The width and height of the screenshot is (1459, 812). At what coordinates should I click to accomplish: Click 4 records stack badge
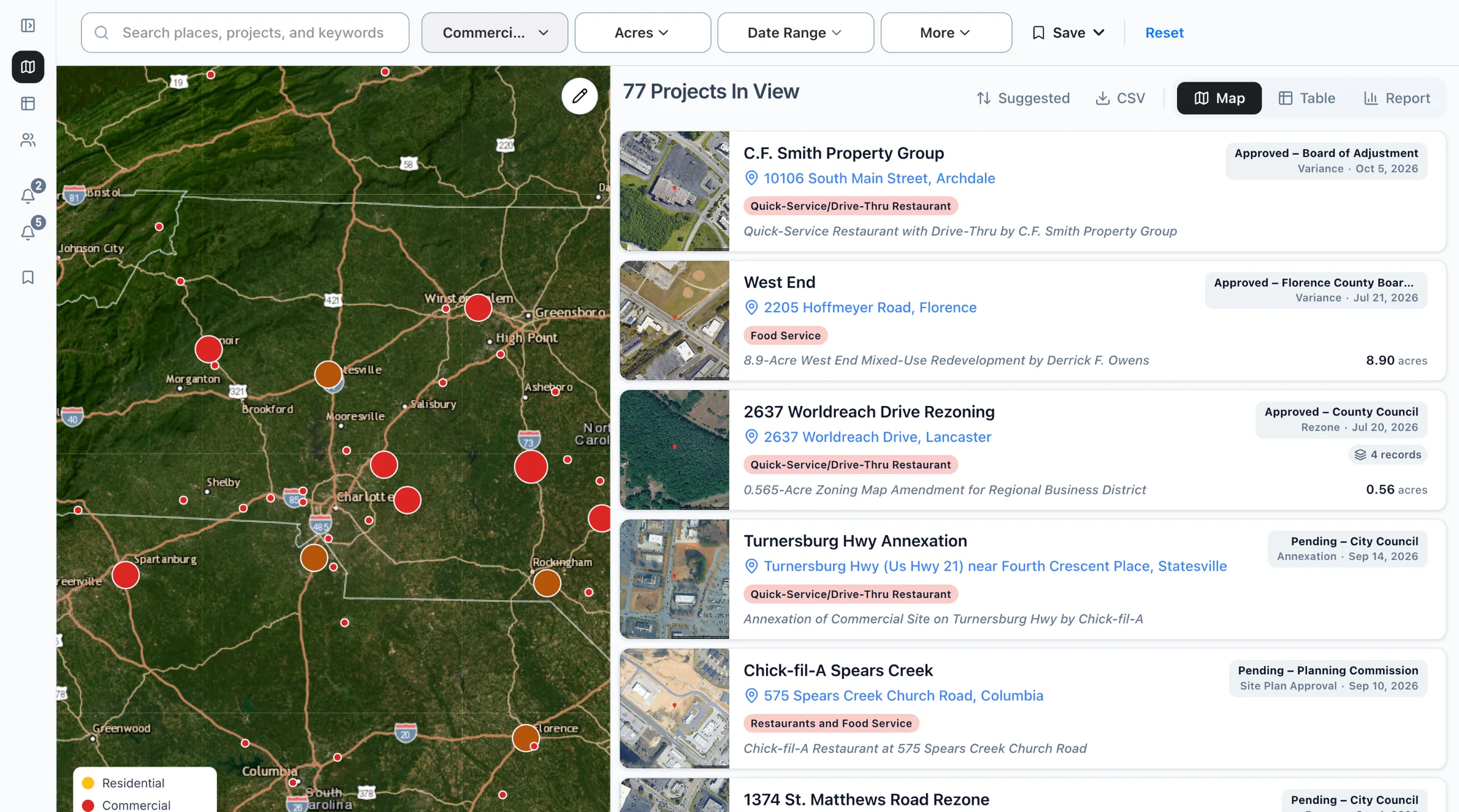point(1388,455)
